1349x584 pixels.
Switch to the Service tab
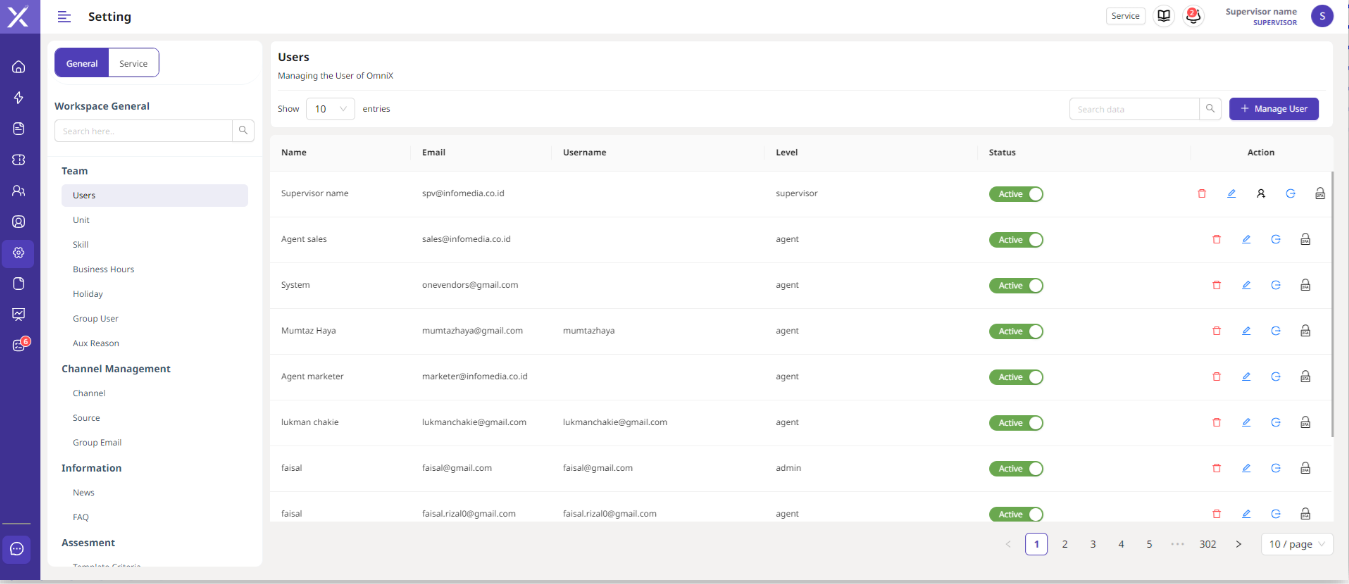coord(133,63)
